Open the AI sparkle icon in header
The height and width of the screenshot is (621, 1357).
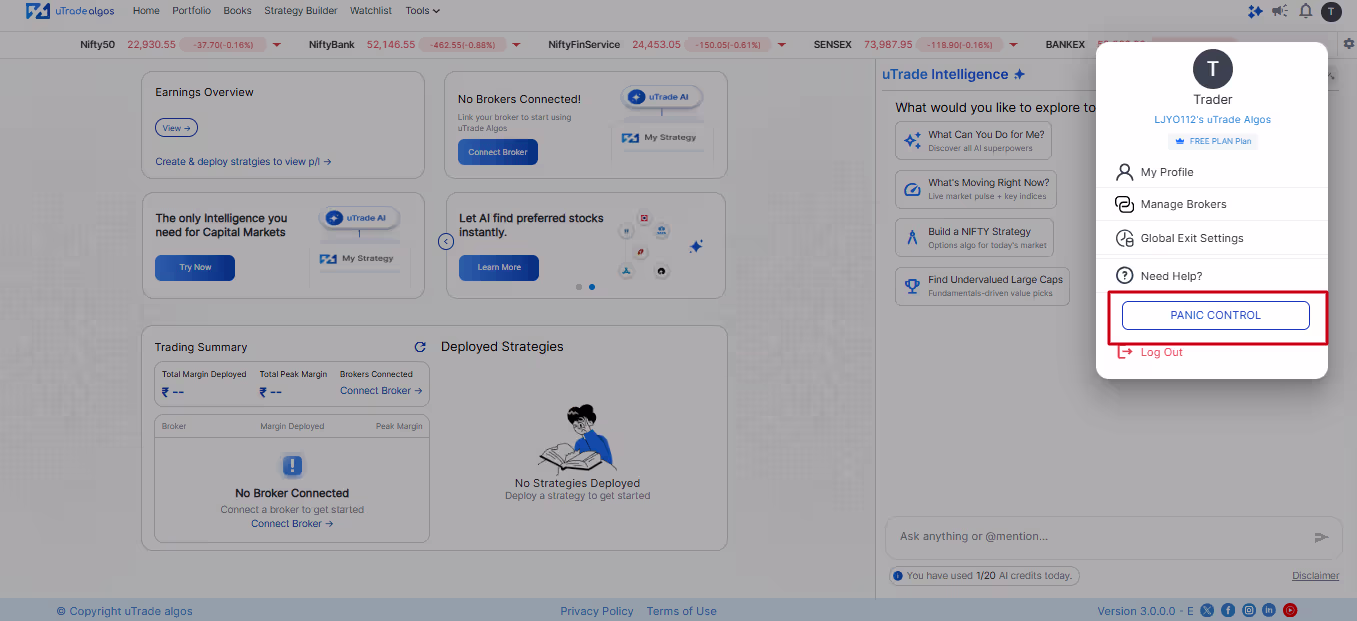click(x=1255, y=11)
